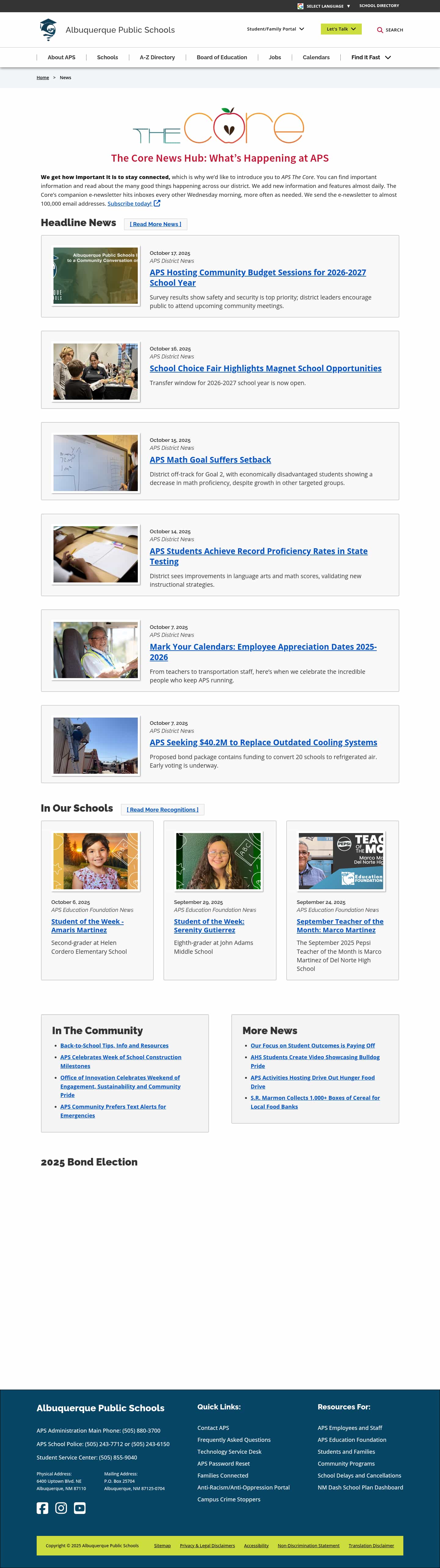Open the About APS menu item
This screenshot has width=440, height=1568.
pyautogui.click(x=61, y=57)
